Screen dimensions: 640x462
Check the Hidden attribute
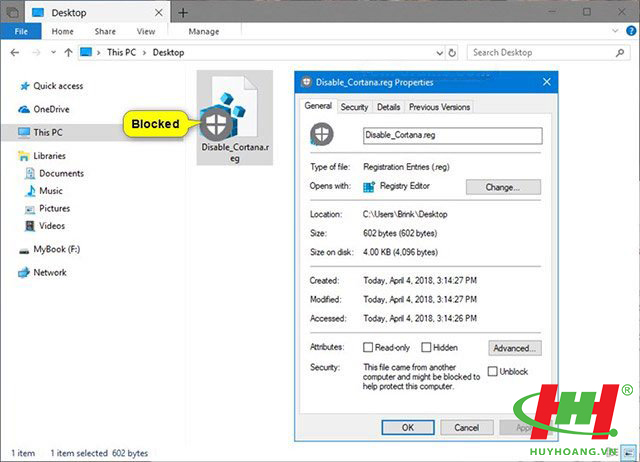tap(426, 347)
